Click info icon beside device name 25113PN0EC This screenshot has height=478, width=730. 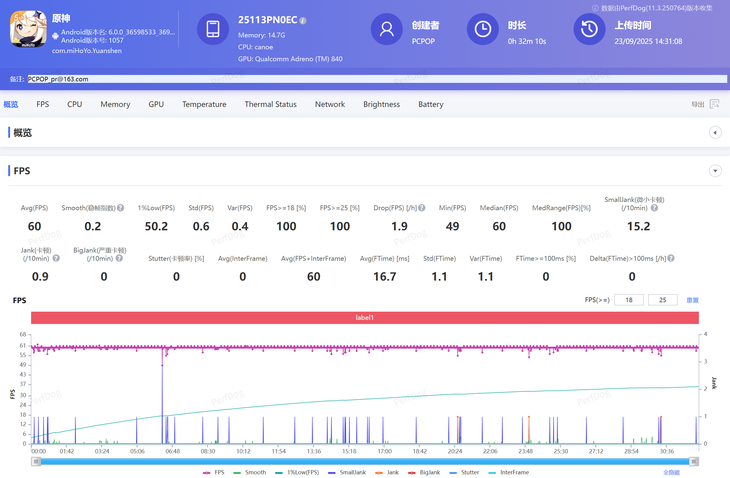tap(303, 20)
